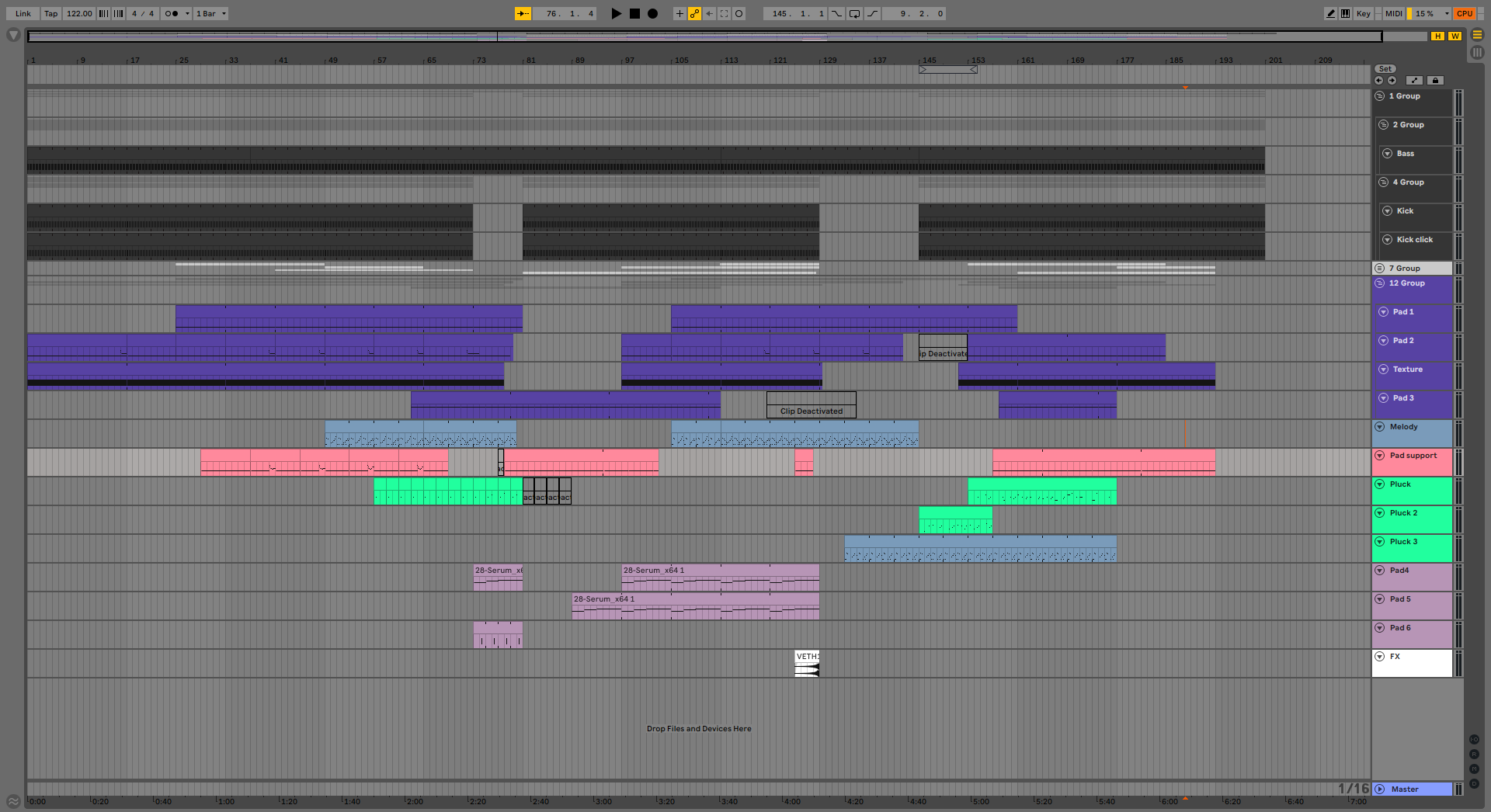The image size is (1491, 812).
Task: Enable Draw Mode pencil
Action: tap(1330, 13)
